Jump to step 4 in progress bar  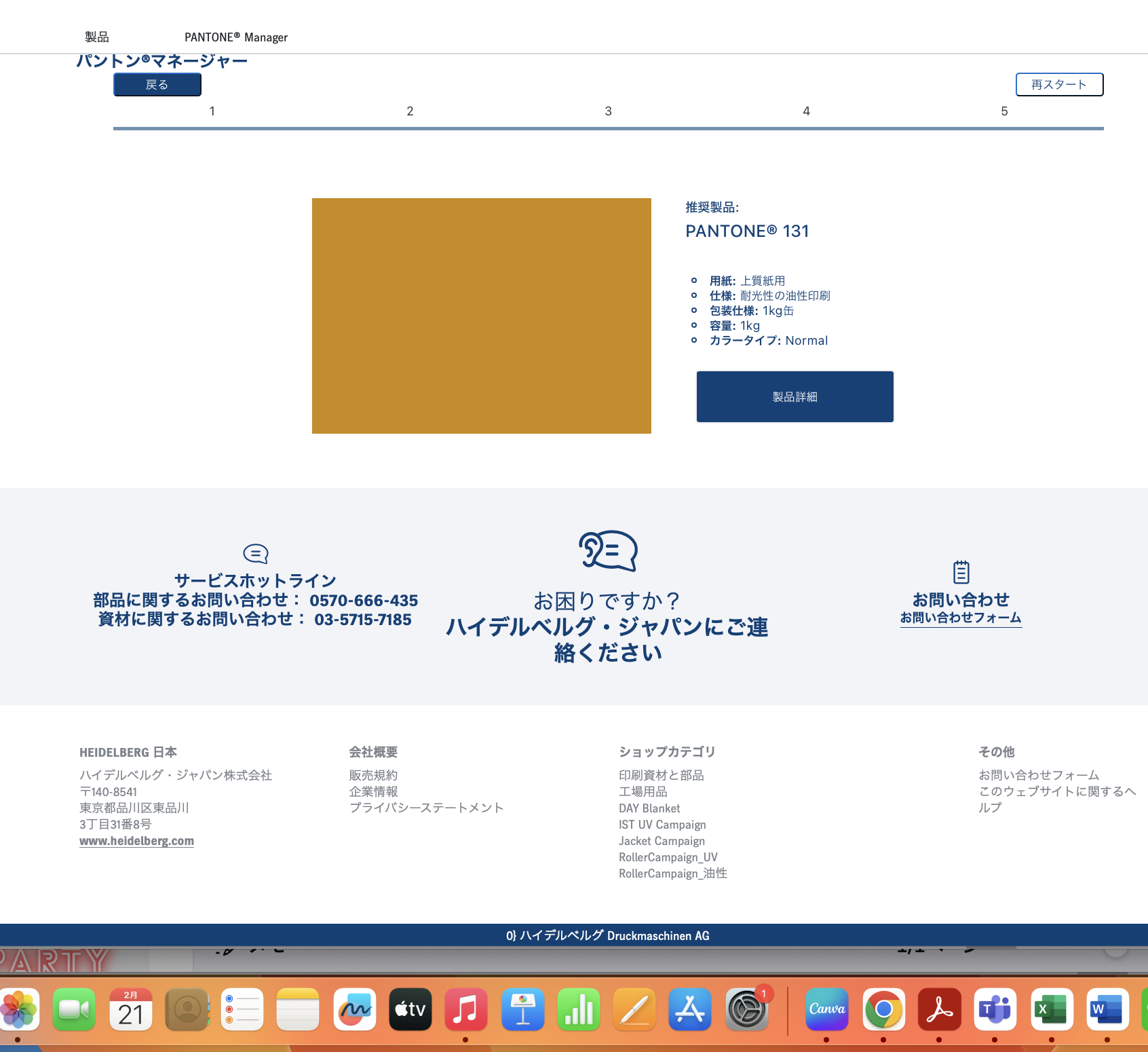[x=807, y=111]
